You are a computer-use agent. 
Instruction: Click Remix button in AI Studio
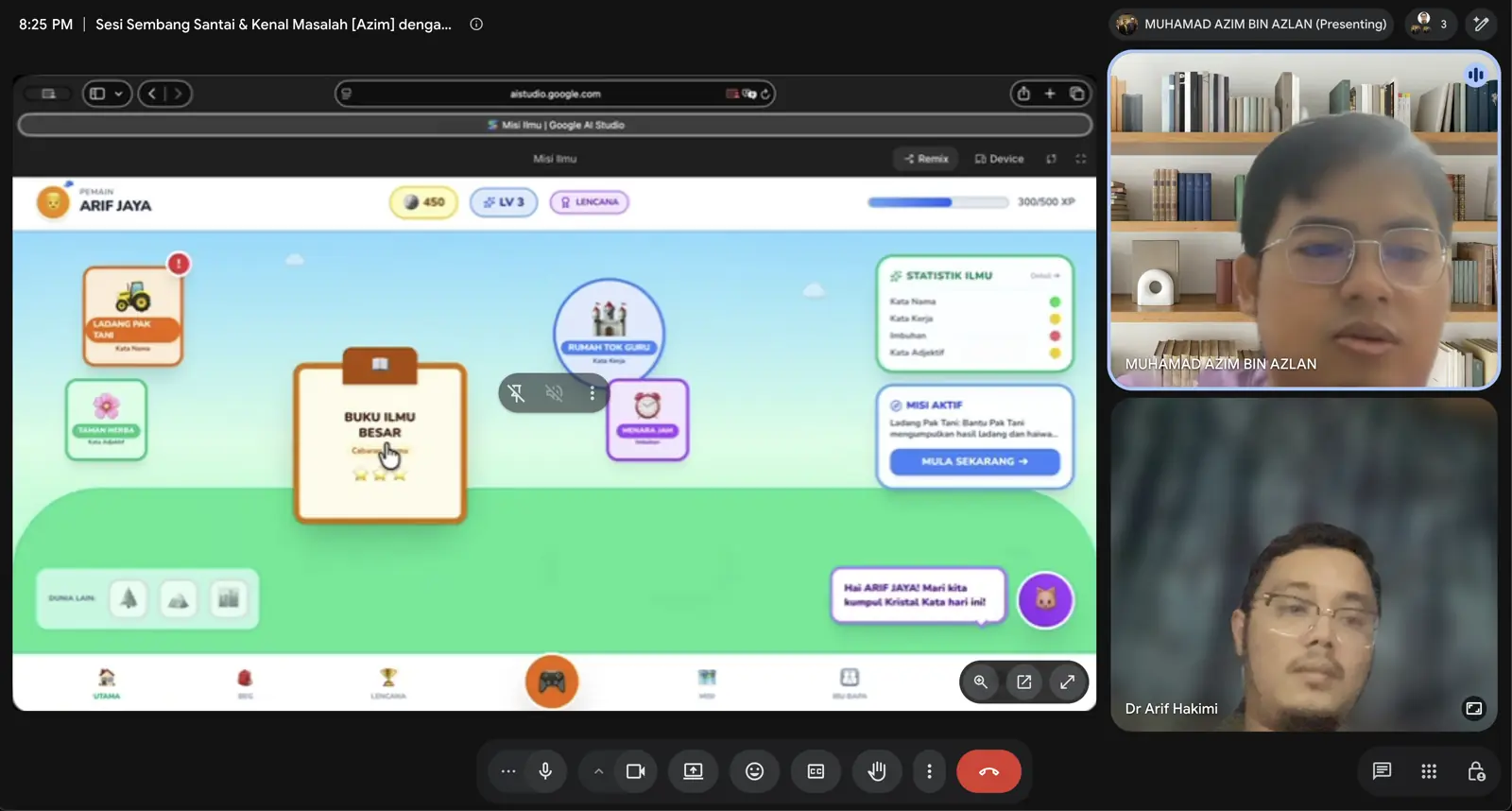tap(926, 159)
